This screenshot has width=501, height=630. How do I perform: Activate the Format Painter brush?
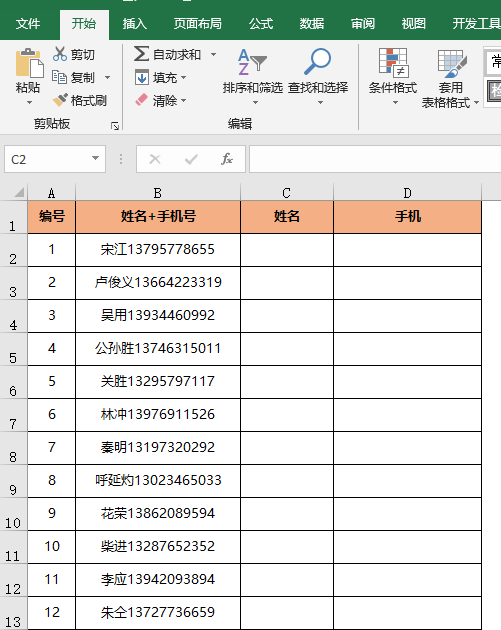(60, 100)
